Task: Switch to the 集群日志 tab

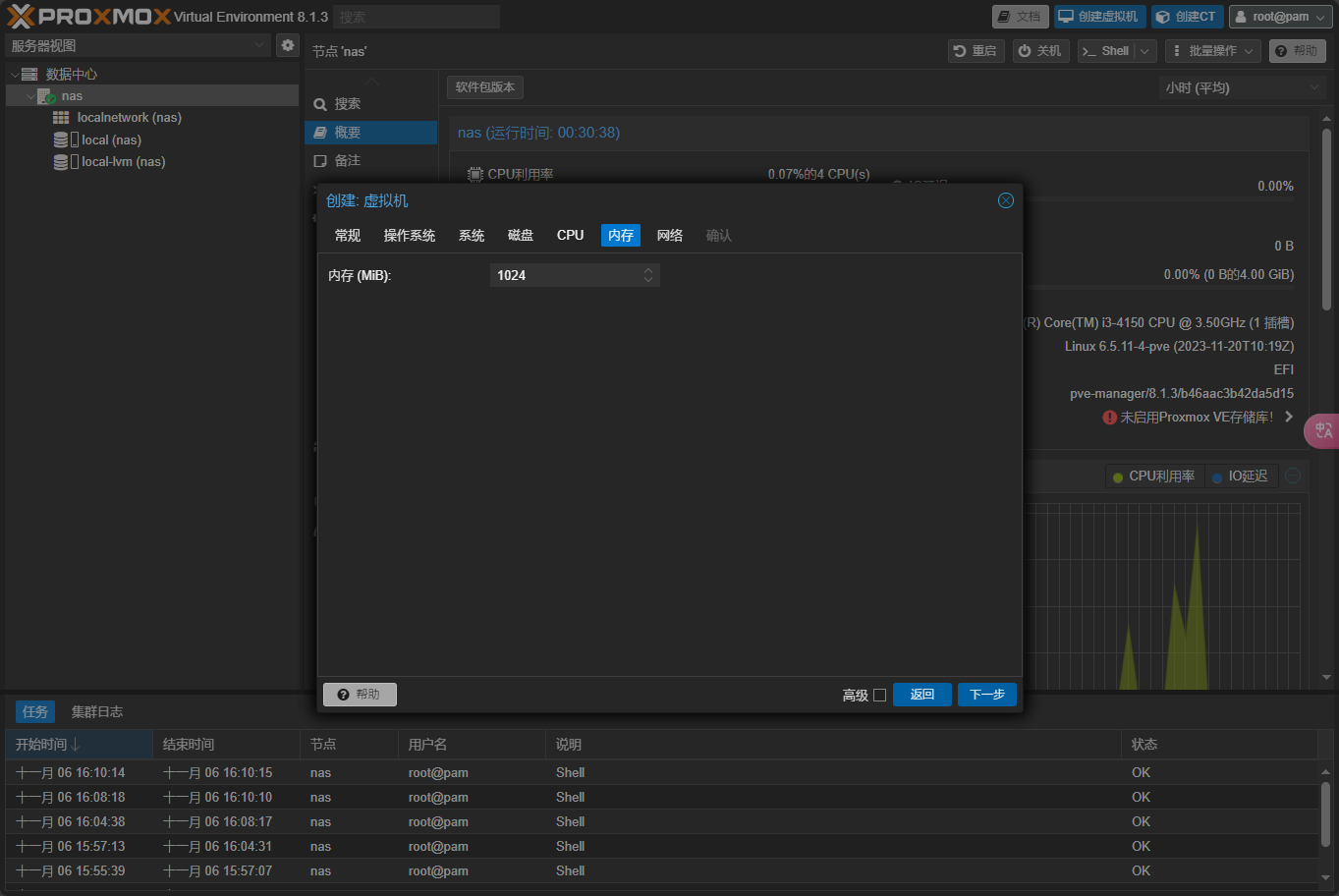Action: pos(97,712)
